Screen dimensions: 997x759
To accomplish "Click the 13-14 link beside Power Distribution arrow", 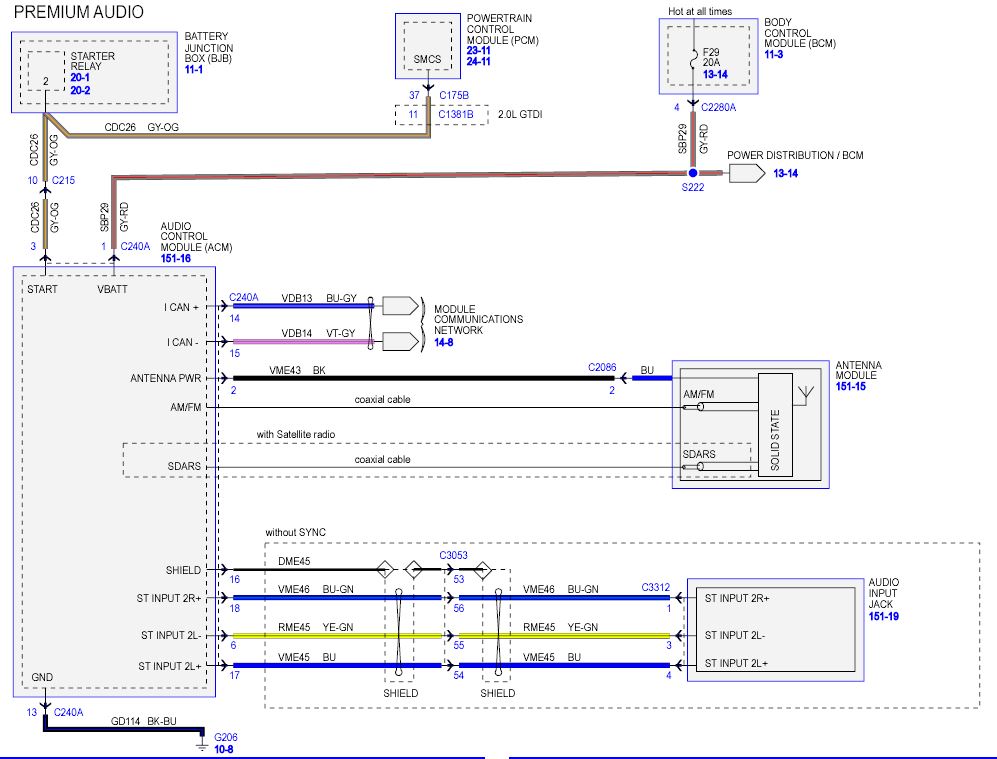I will point(786,173).
